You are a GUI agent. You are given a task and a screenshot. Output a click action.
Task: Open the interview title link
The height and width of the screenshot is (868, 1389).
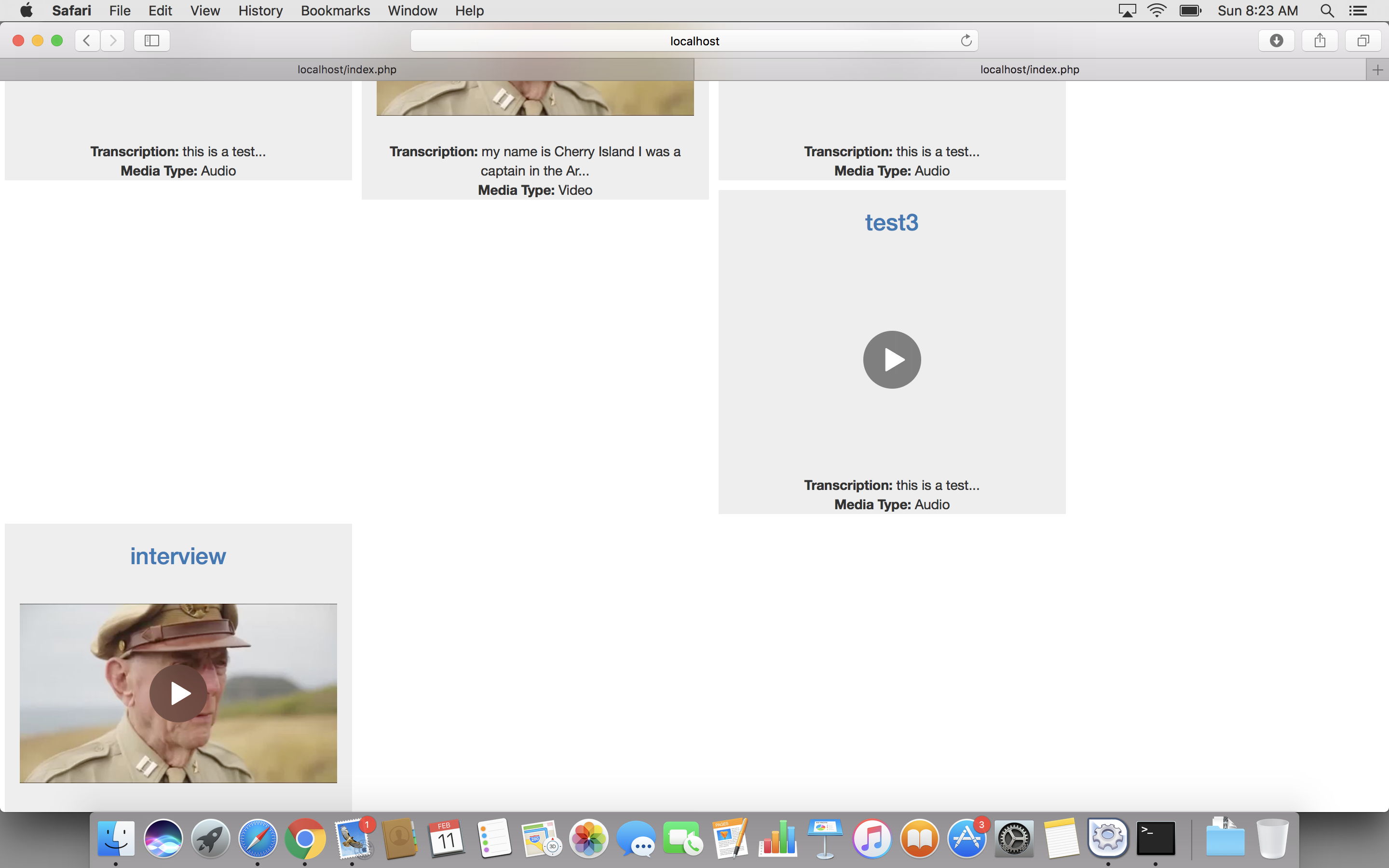click(178, 556)
